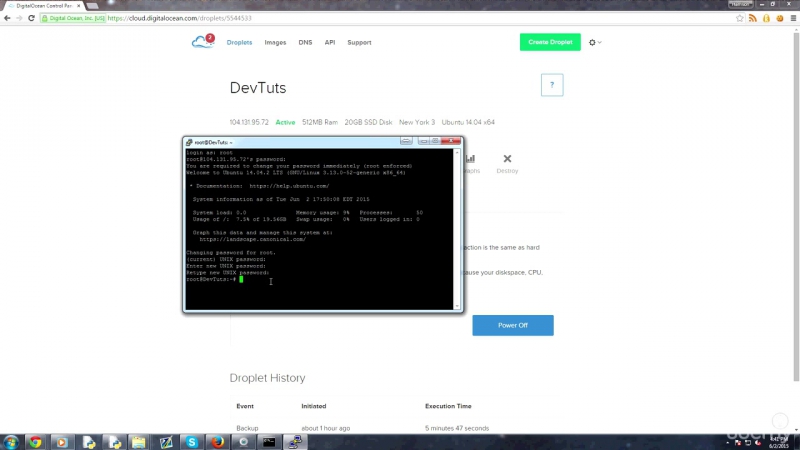Click the question mark help box

point(552,85)
